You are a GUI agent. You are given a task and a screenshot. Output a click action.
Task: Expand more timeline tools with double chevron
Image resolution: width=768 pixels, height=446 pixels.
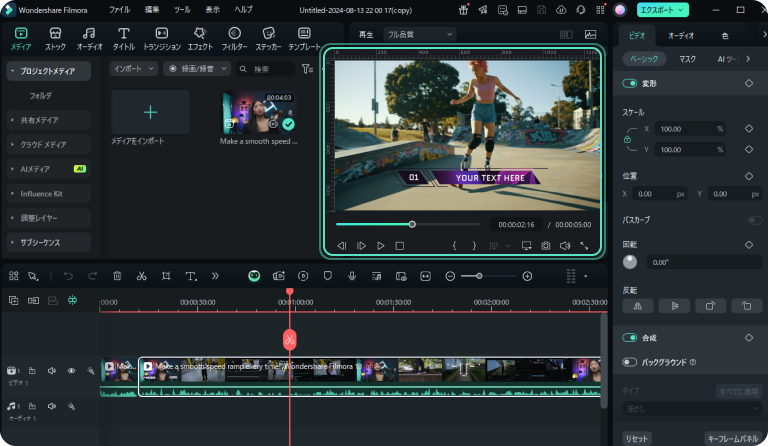click(215, 276)
